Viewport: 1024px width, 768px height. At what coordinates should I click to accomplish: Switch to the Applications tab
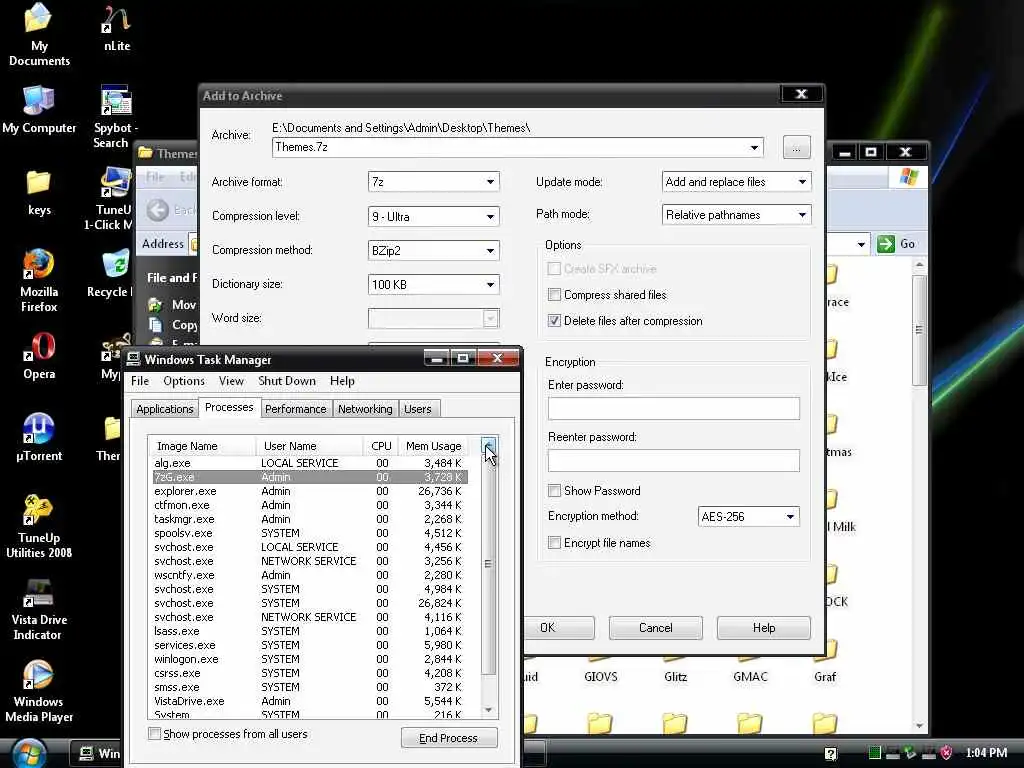pos(165,409)
